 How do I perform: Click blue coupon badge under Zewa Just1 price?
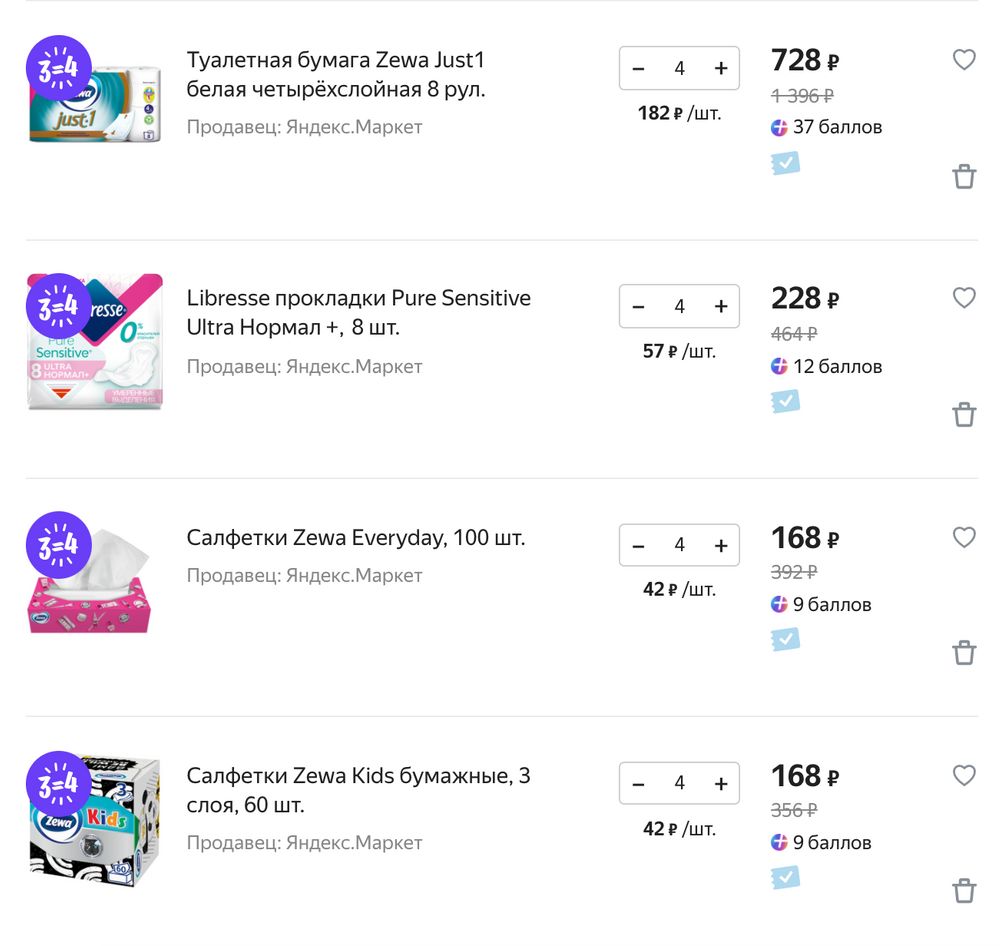tap(785, 163)
